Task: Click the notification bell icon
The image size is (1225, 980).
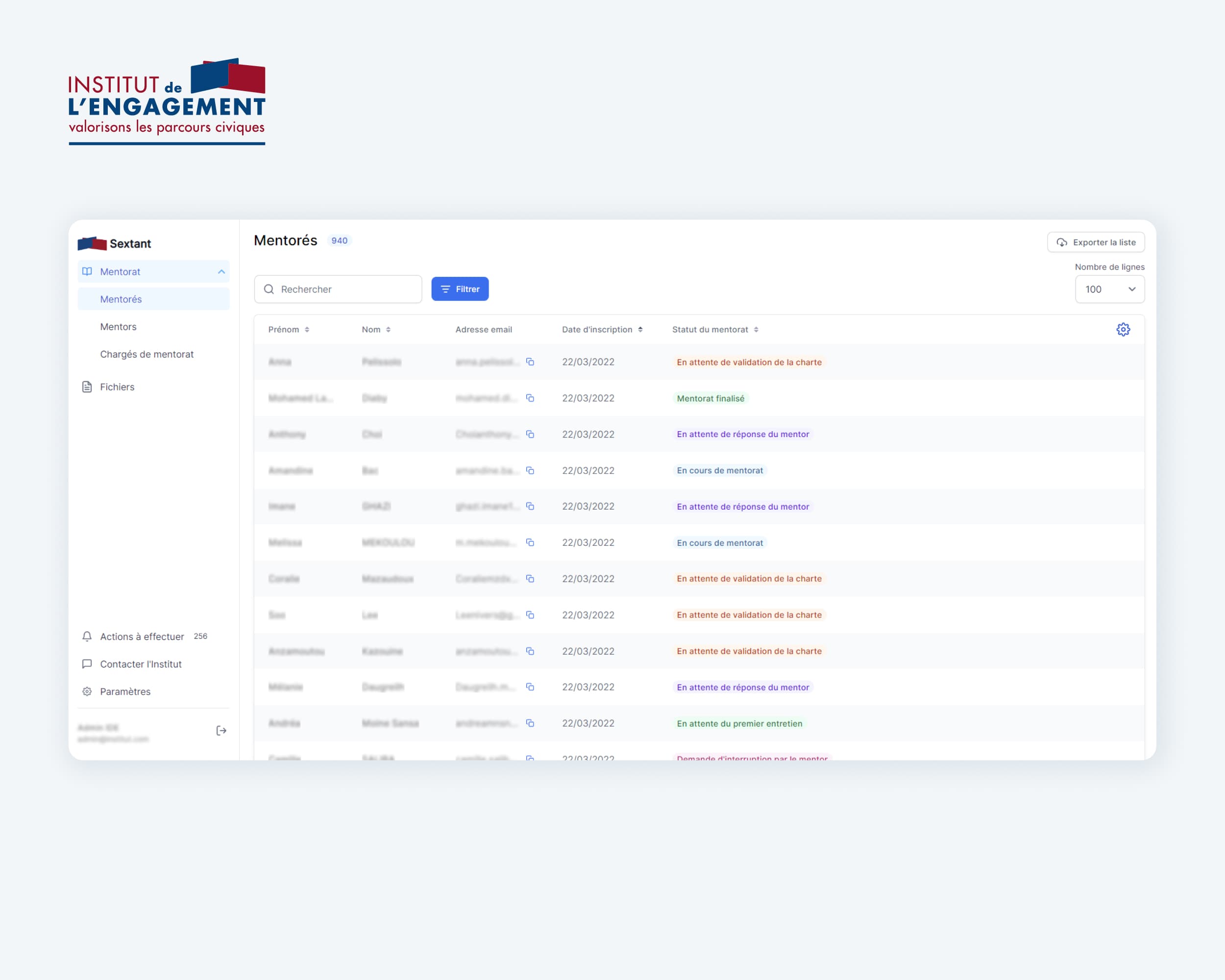Action: pos(87,637)
